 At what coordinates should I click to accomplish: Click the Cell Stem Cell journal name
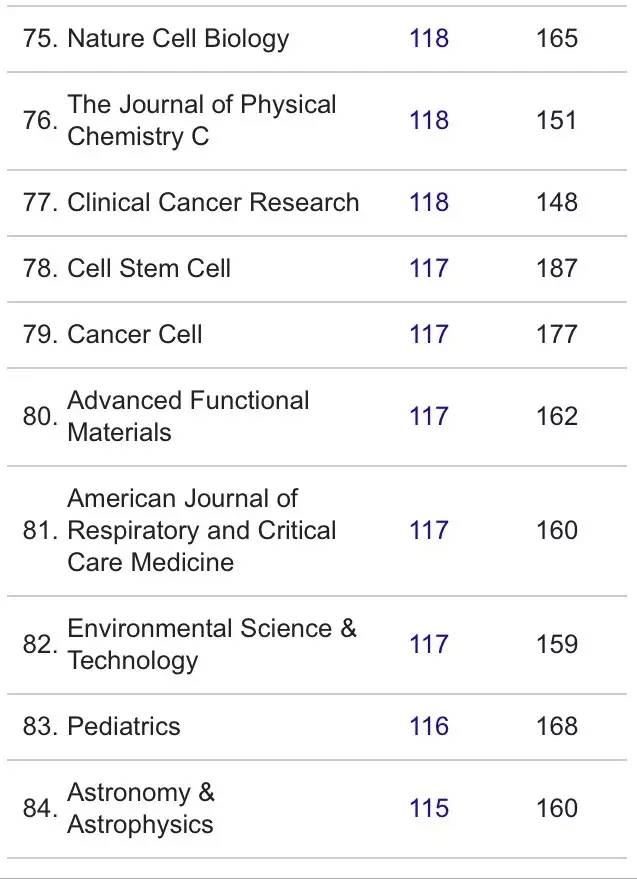[x=148, y=268]
